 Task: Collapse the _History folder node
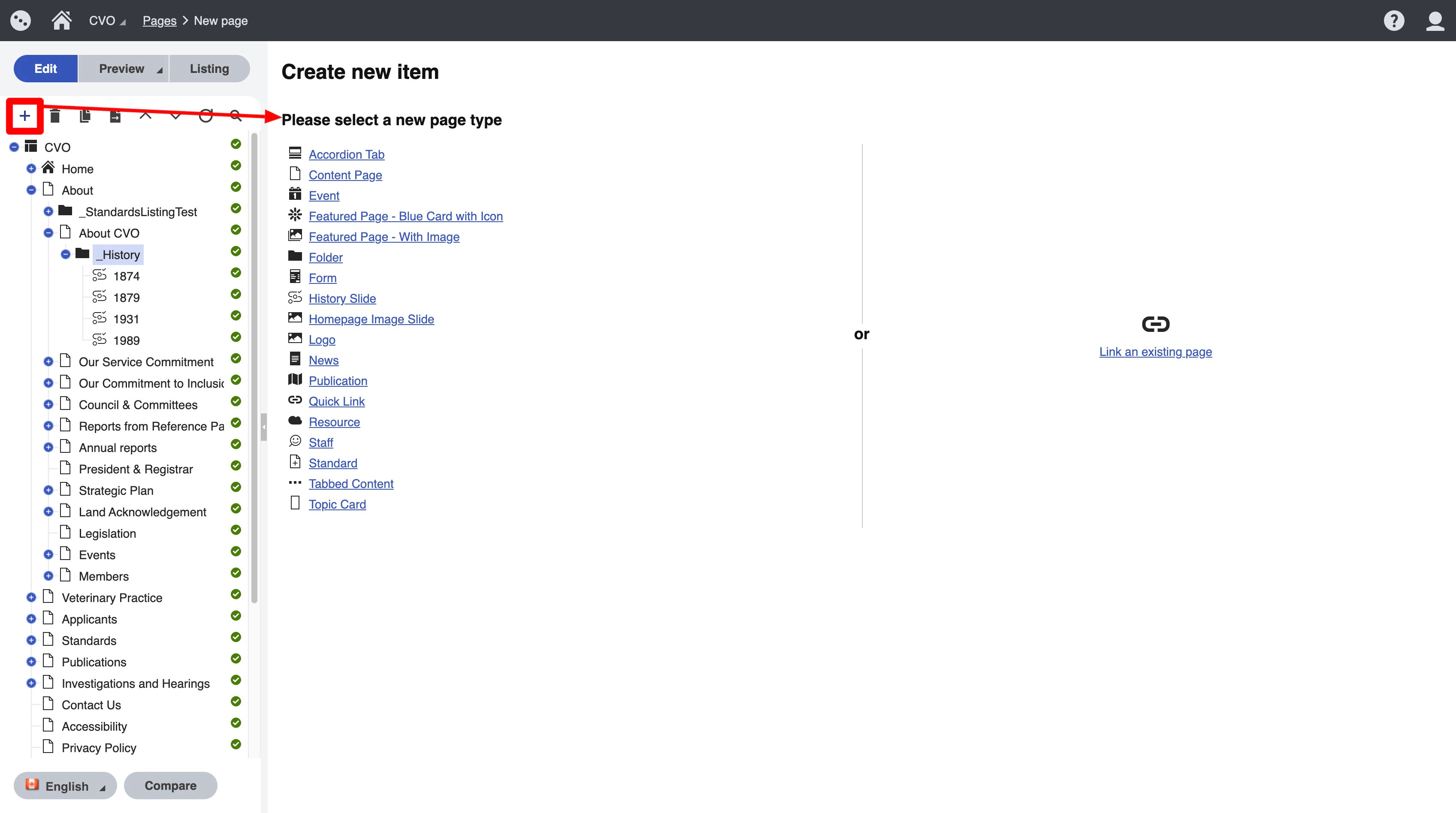click(x=66, y=255)
